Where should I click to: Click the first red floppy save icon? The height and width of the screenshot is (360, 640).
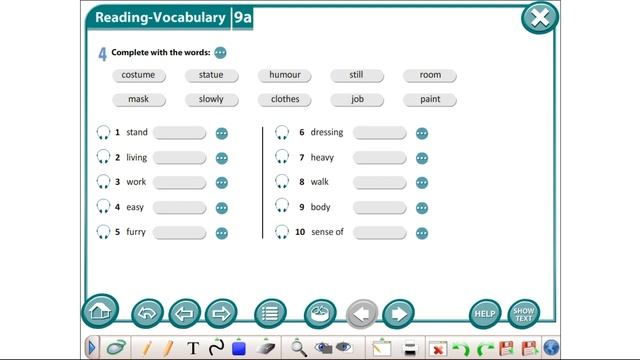pyautogui.click(x=507, y=349)
